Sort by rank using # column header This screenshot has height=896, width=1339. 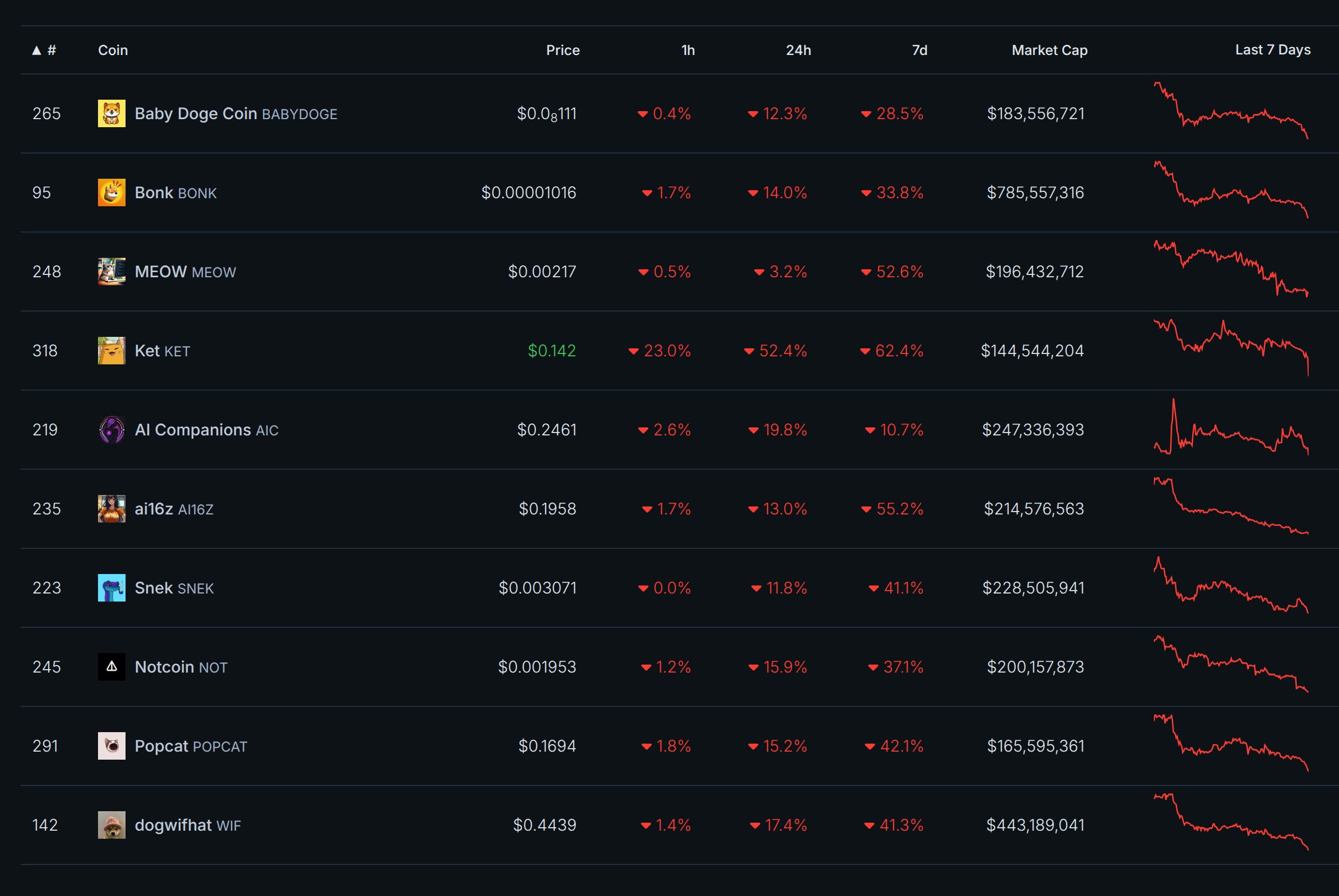click(x=50, y=50)
